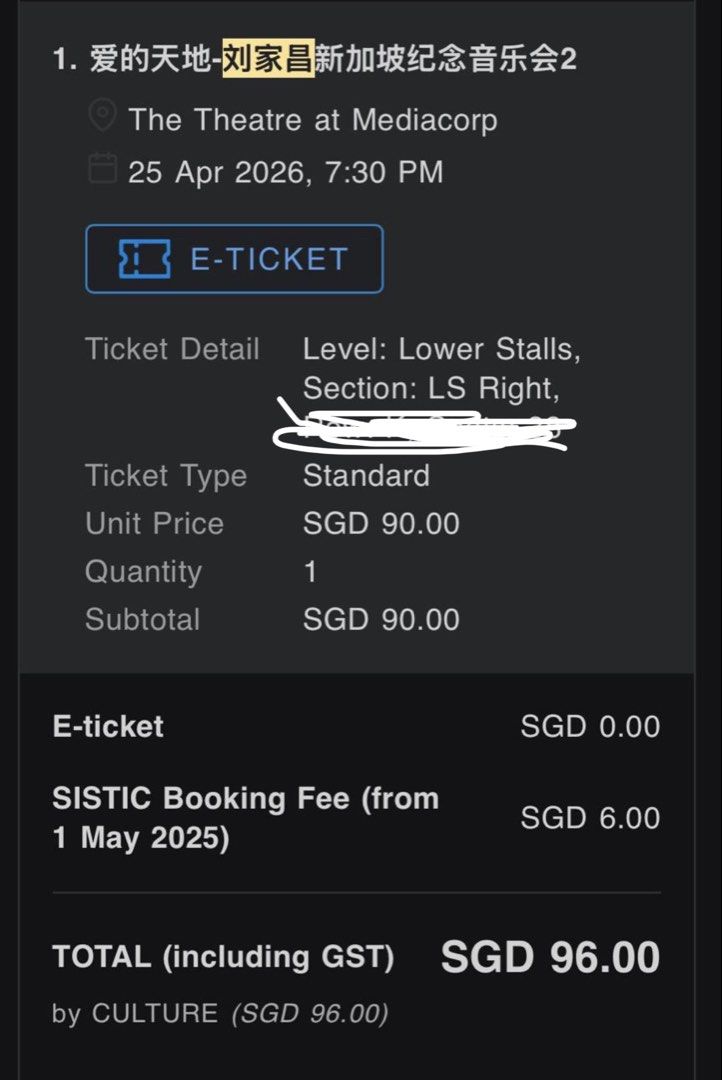Select the event title 爱的天地-刘家昌新加坡纪念音乐会2
This screenshot has width=722, height=1080.
pos(322,47)
